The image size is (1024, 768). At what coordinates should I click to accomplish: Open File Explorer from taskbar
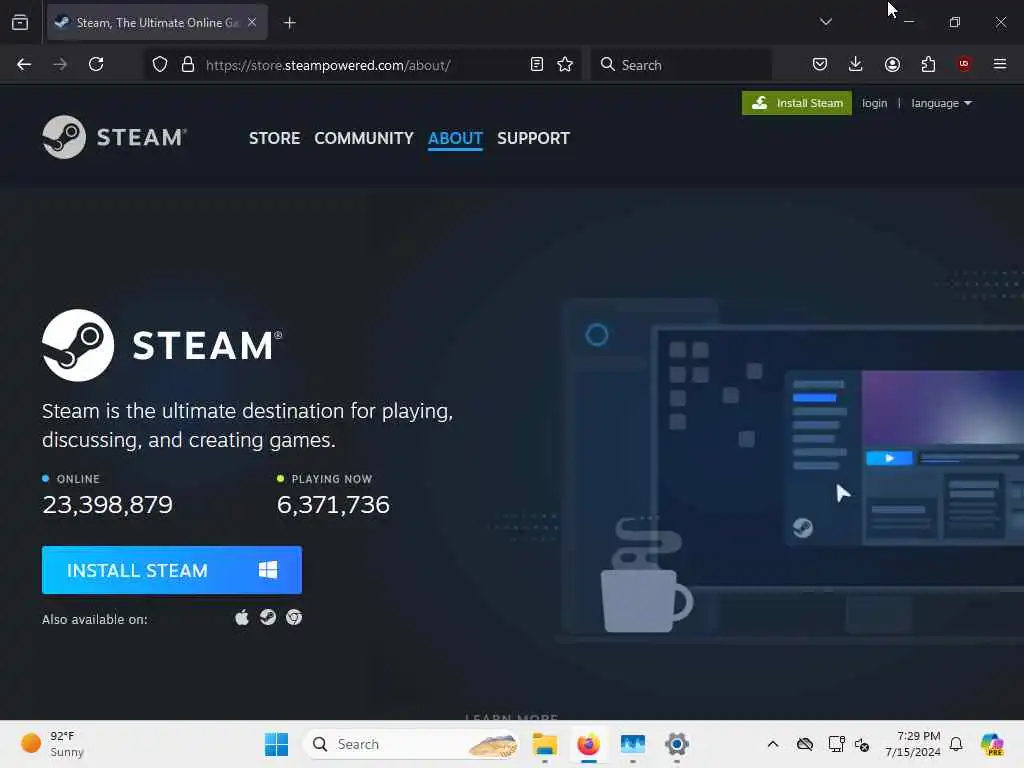click(x=545, y=744)
